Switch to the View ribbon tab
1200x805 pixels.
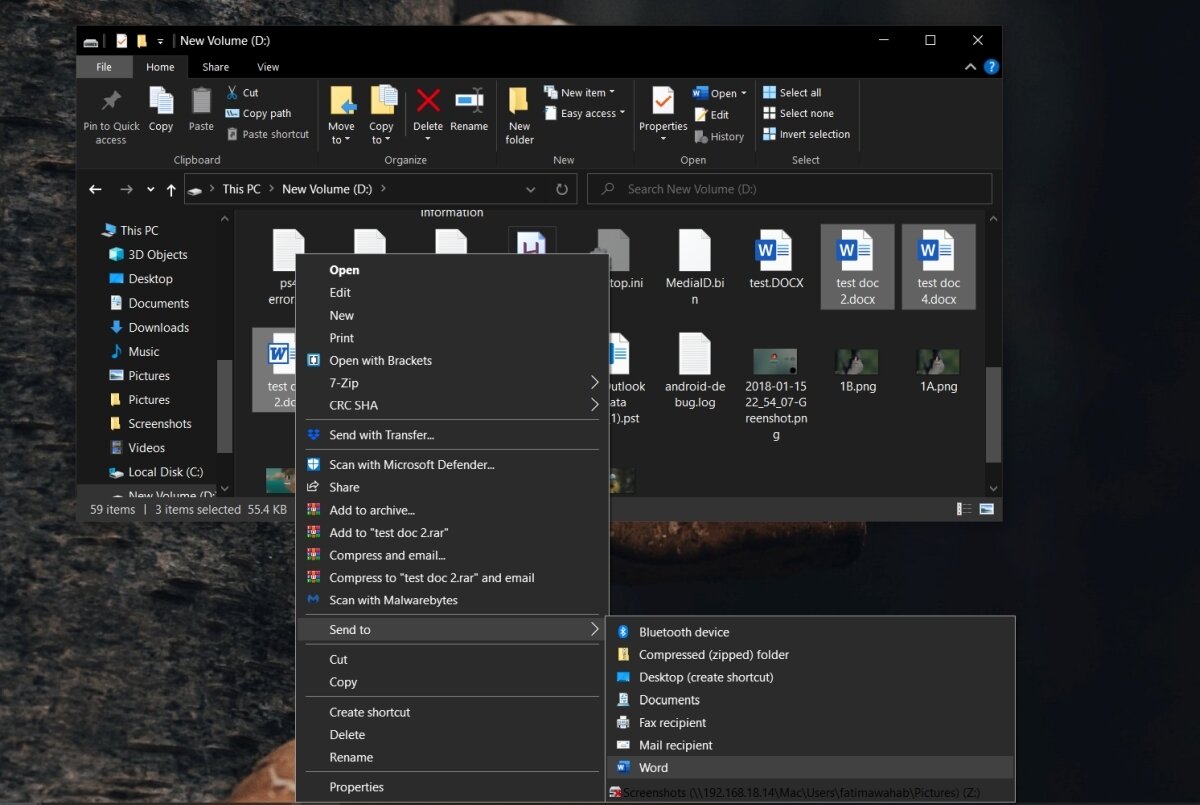tap(267, 66)
